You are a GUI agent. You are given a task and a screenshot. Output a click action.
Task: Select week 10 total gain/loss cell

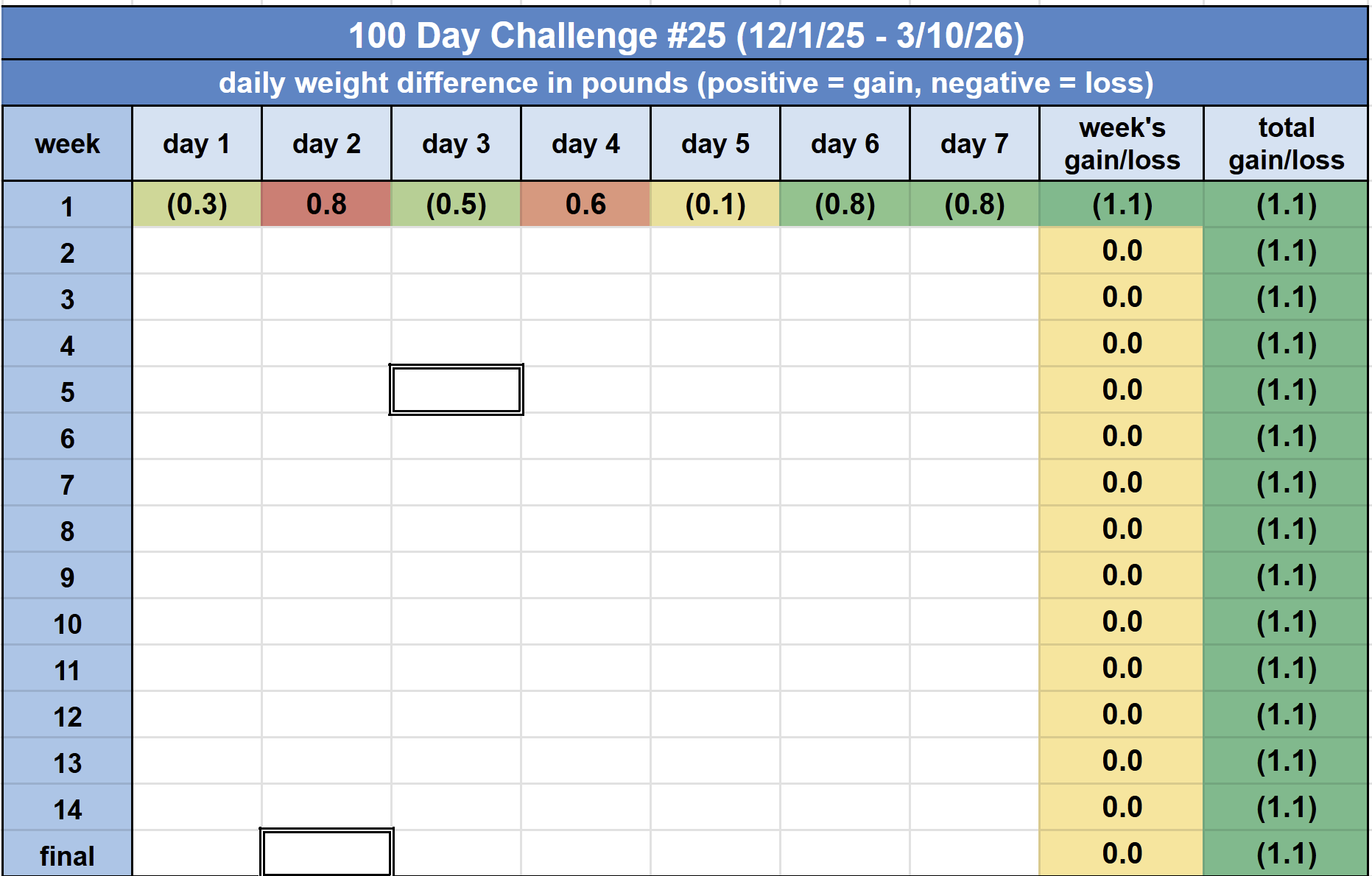pos(1286,622)
